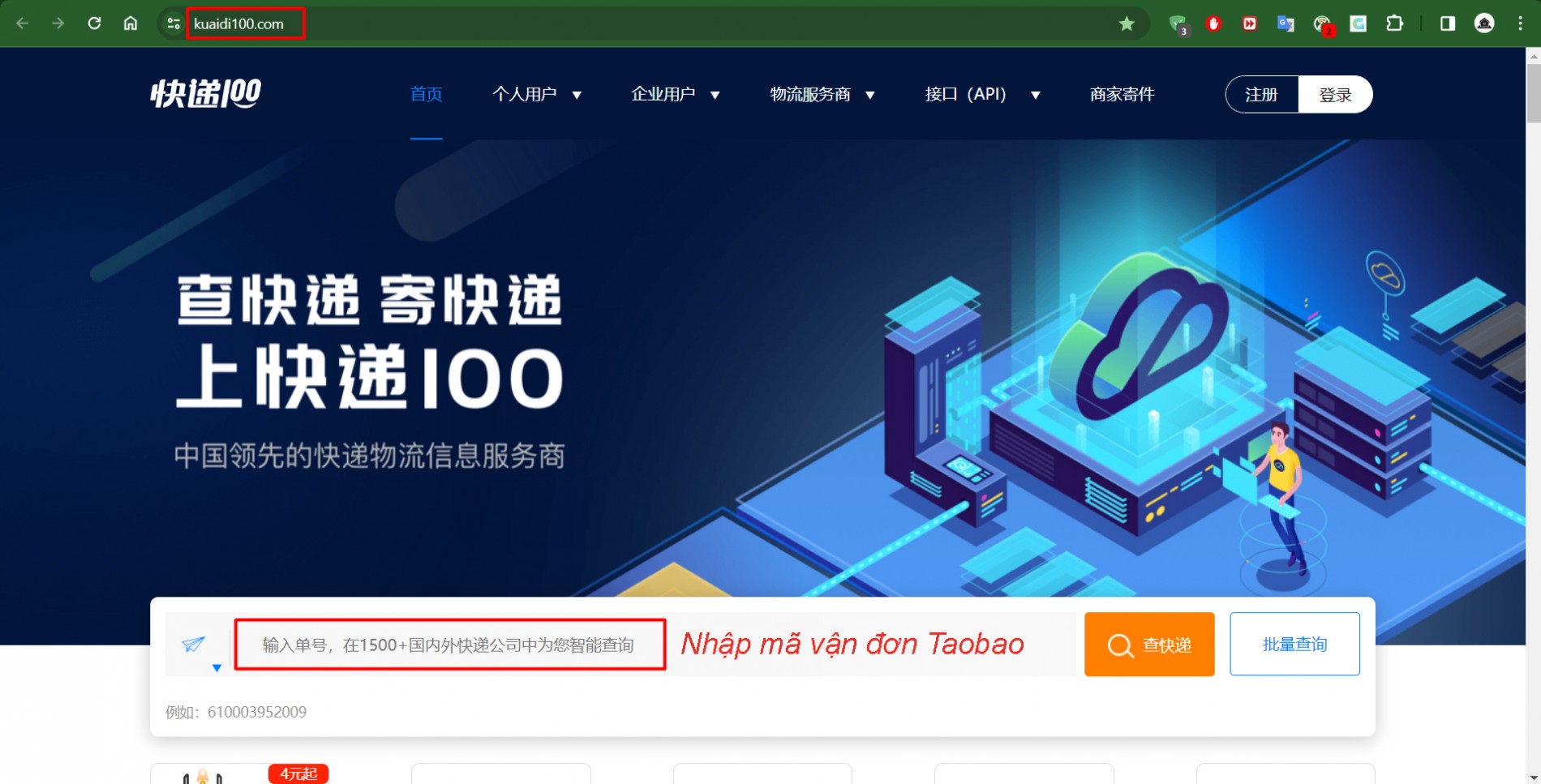The image size is (1541, 784).
Task: Click the magnifier icon in 查快递 button
Action: (x=1120, y=645)
